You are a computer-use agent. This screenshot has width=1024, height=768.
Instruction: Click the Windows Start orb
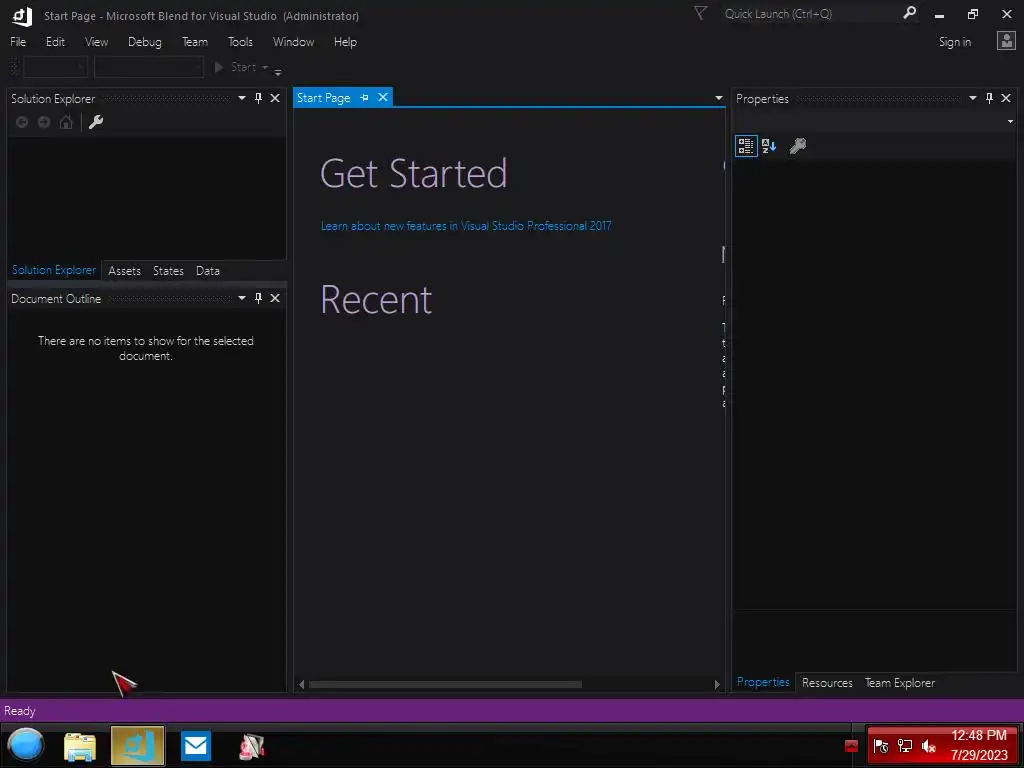coord(25,745)
